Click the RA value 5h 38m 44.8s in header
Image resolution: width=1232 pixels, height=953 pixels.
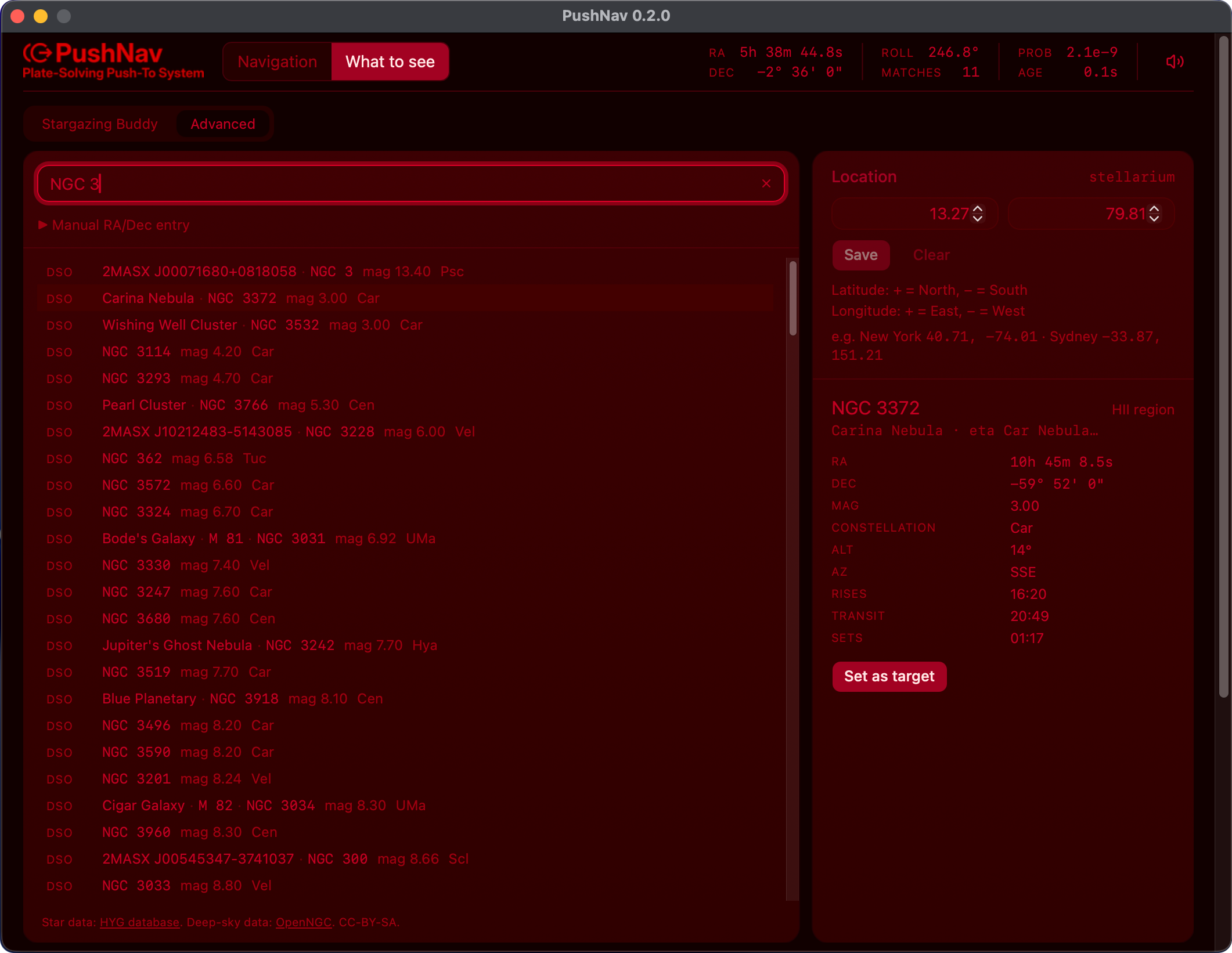click(x=791, y=52)
